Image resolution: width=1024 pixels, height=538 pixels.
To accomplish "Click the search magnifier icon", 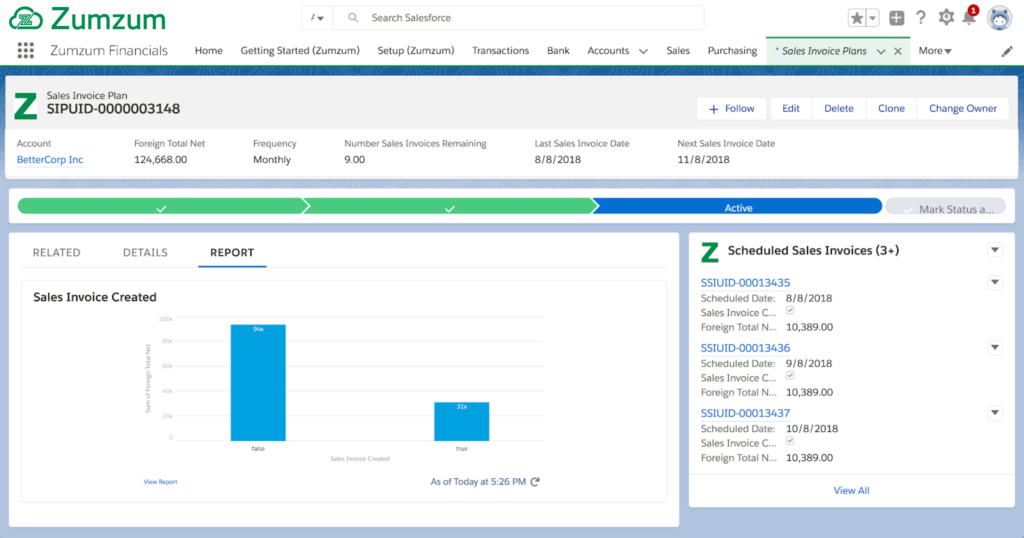I will pos(353,18).
